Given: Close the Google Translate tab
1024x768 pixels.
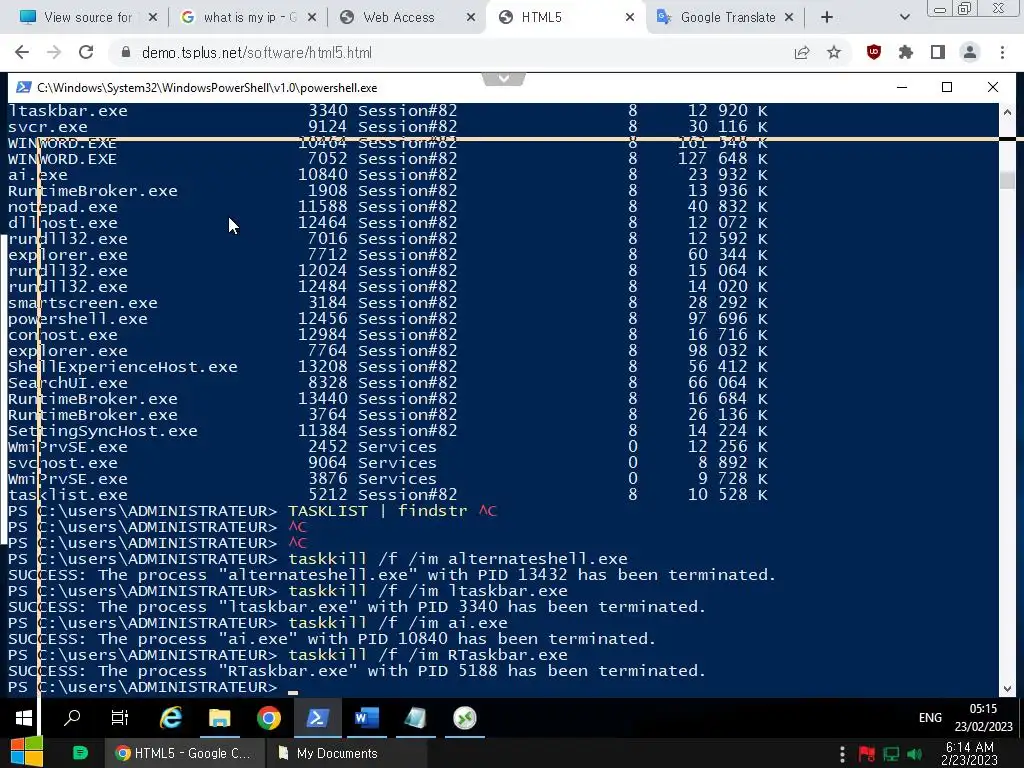Looking at the screenshot, I should coord(789,18).
